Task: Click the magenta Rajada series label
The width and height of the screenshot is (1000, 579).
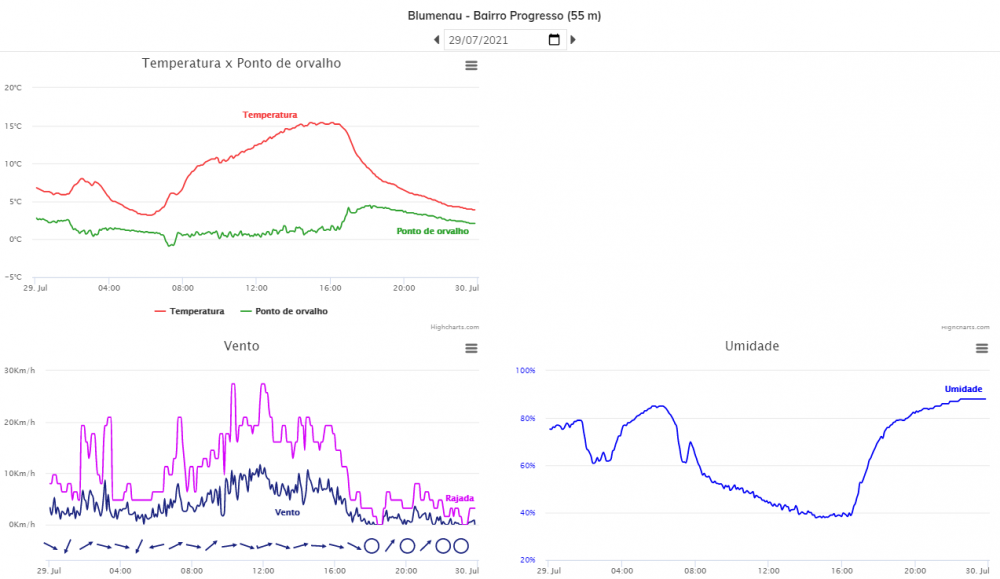Action: [x=459, y=498]
